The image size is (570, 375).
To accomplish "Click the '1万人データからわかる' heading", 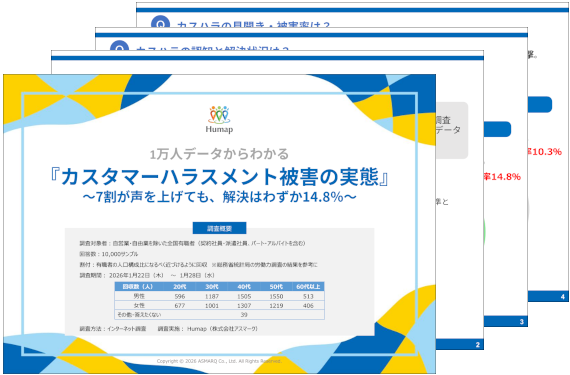I will (x=219, y=154).
